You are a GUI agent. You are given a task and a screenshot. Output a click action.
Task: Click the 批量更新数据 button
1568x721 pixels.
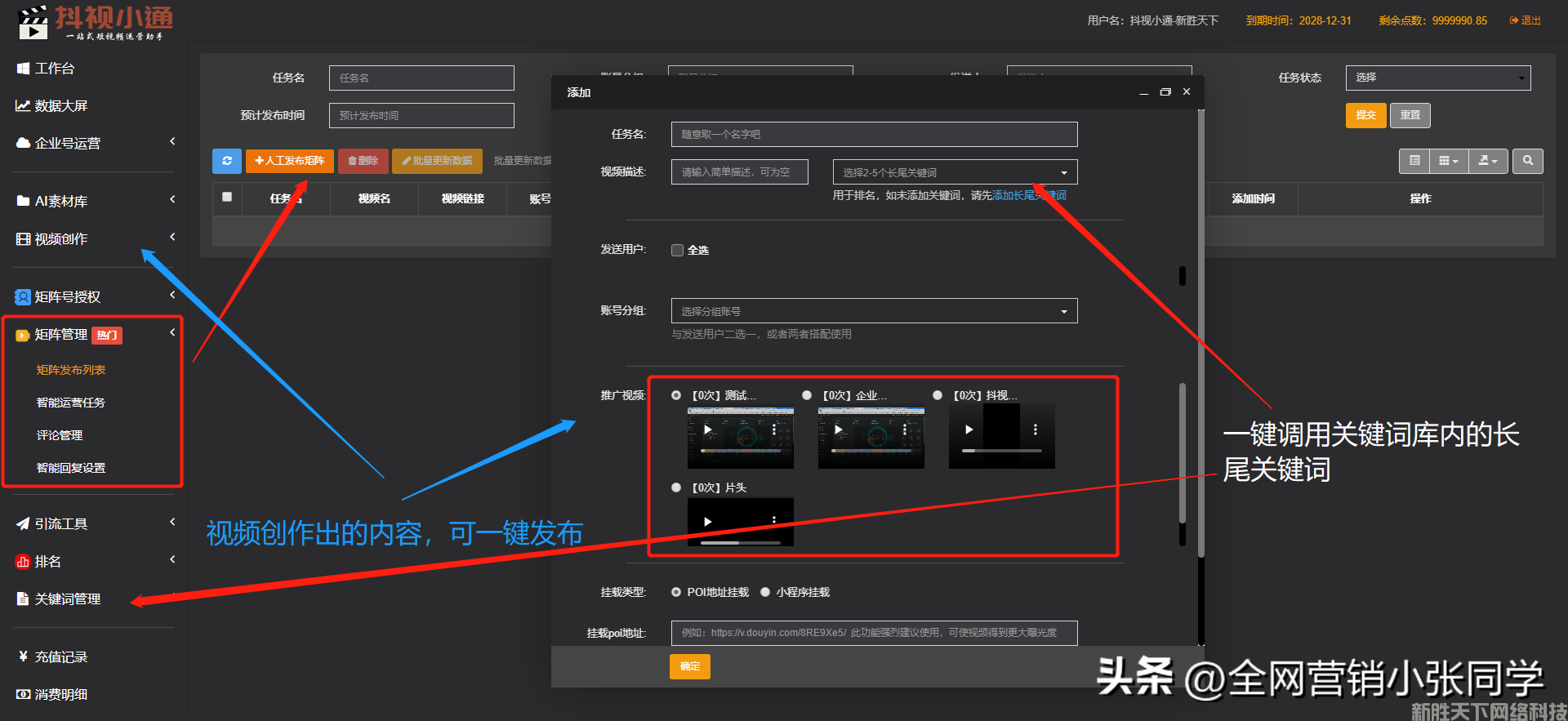(x=438, y=161)
